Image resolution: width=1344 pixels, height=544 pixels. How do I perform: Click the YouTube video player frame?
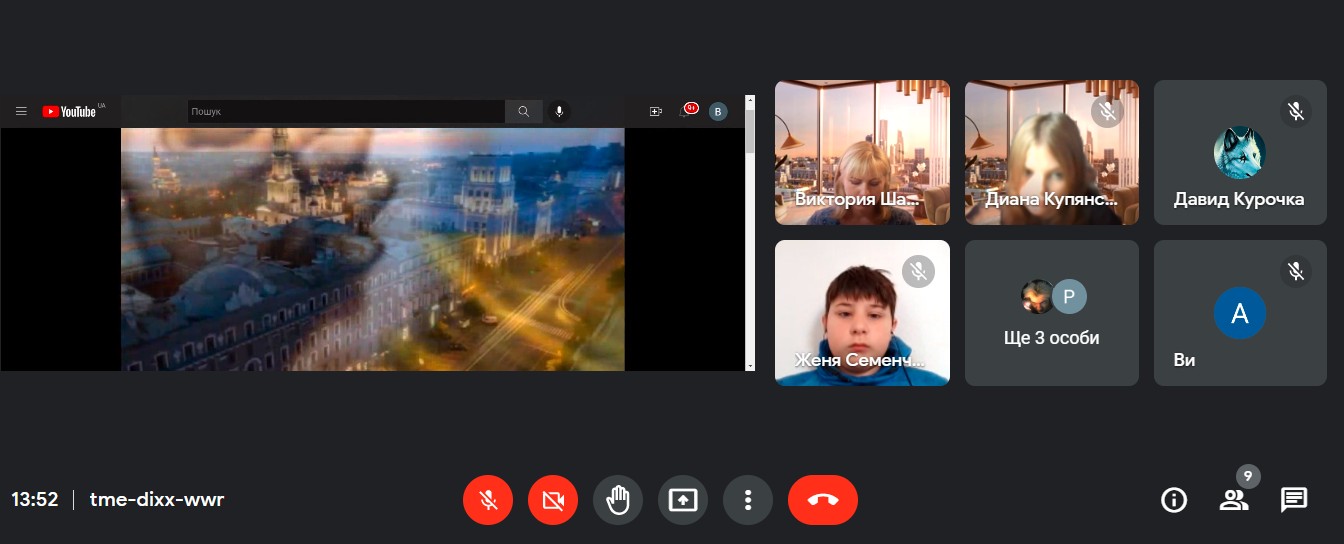click(x=372, y=249)
